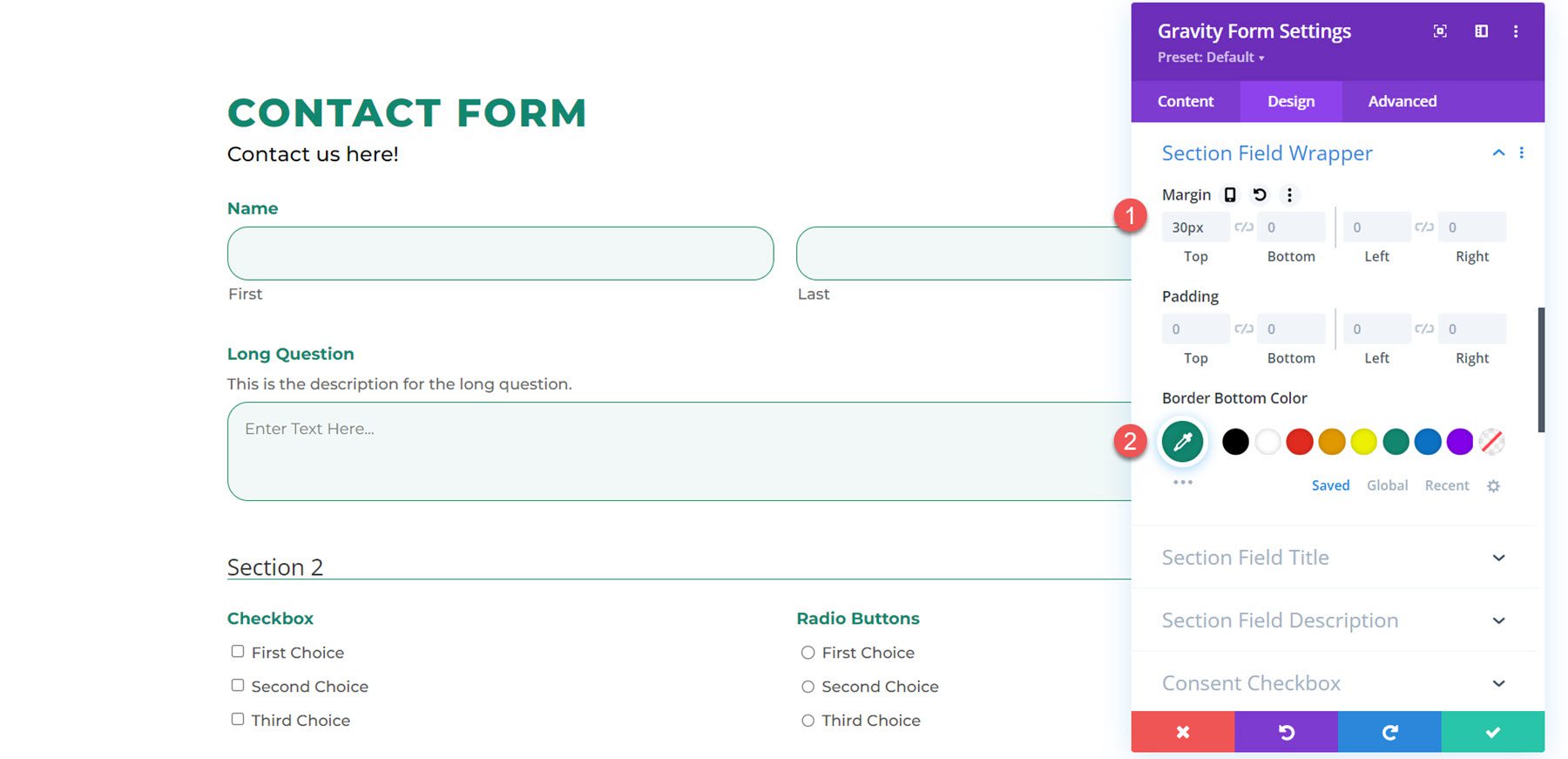
Task: Click the phone responsive icon next to Margin
Action: point(1229,194)
